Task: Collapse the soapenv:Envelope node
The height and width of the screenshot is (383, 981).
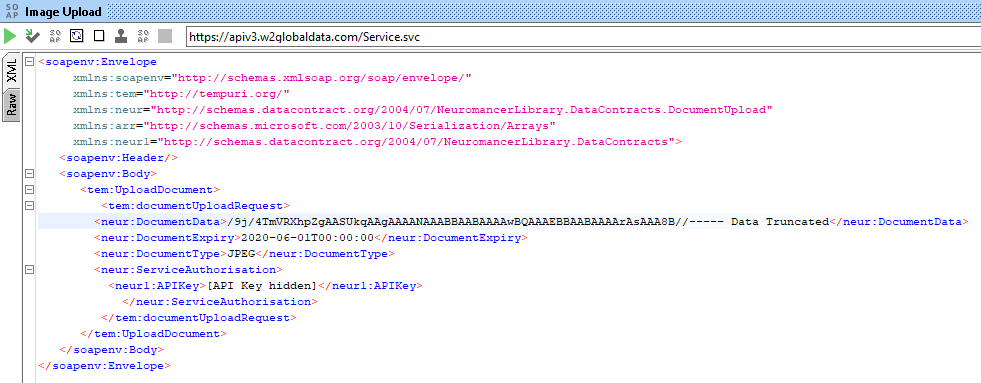Action: coord(29,62)
